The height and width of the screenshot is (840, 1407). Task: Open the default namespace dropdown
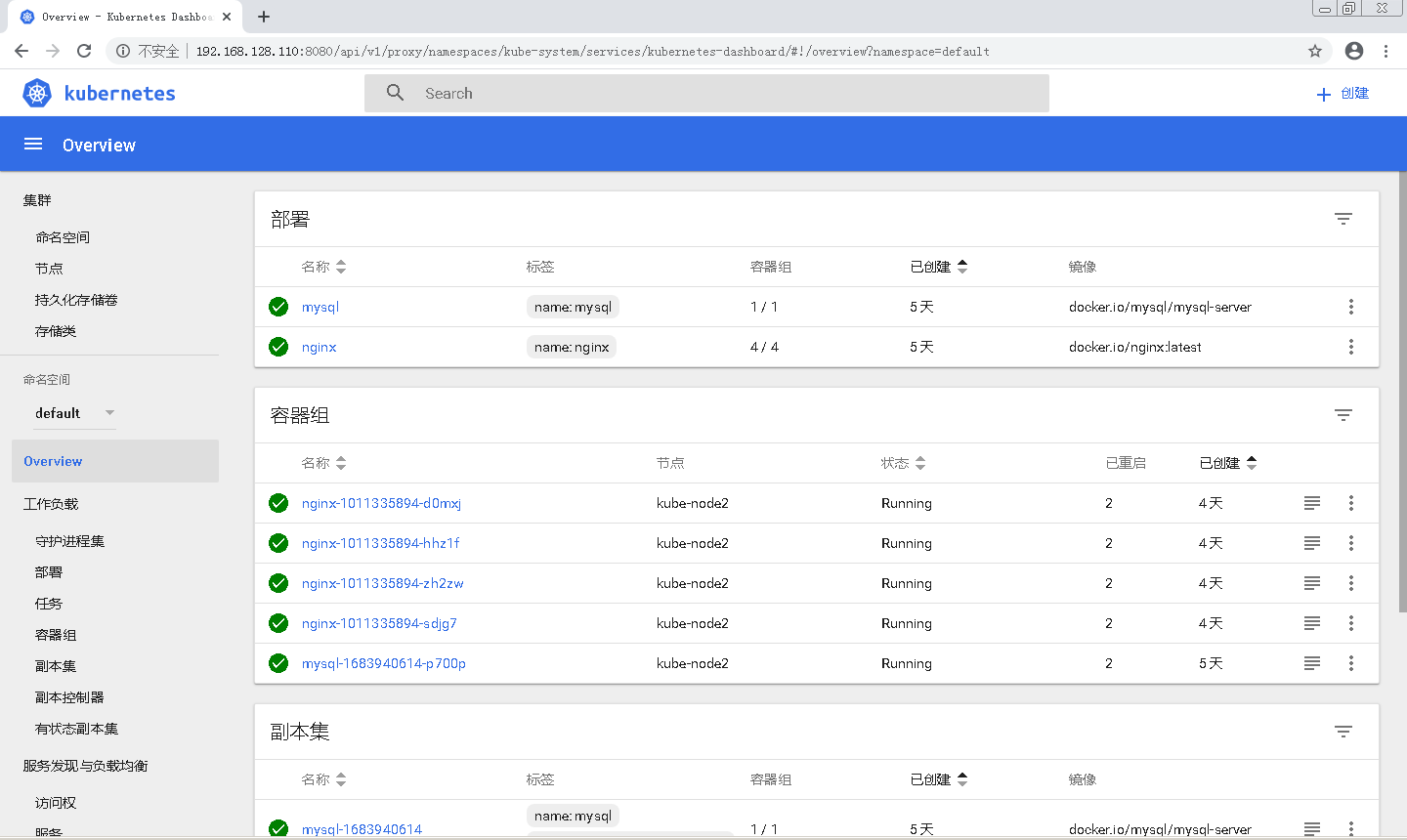pyautogui.click(x=75, y=413)
